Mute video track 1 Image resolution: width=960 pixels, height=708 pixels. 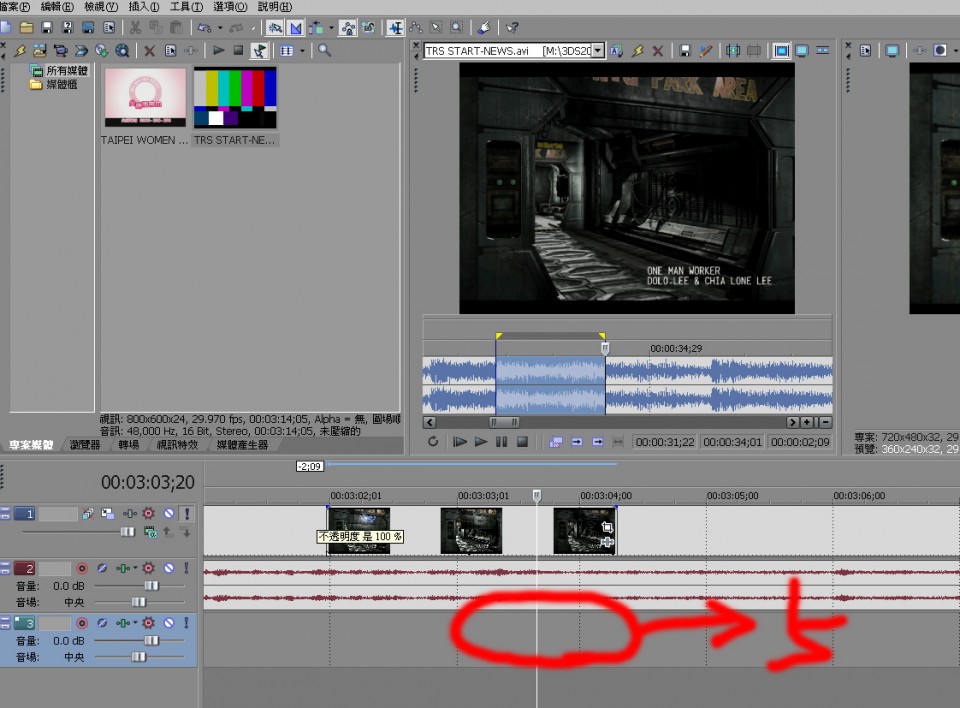click(x=168, y=513)
